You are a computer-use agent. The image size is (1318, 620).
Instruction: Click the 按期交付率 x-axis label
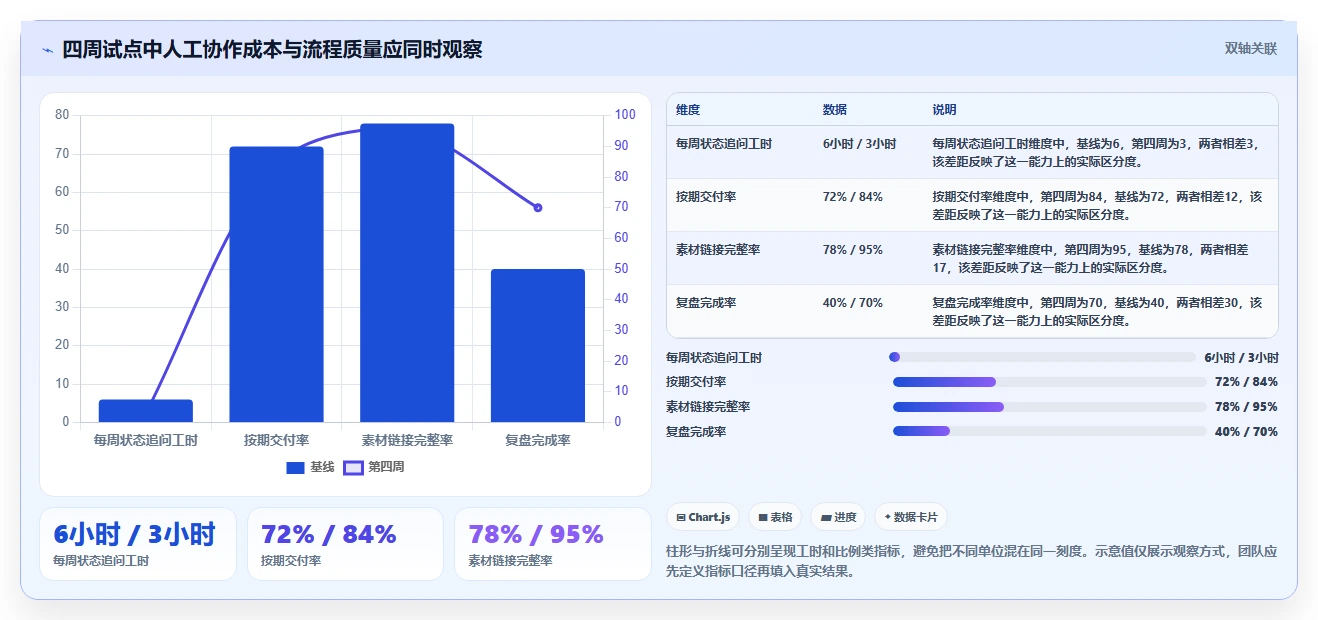coord(276,440)
